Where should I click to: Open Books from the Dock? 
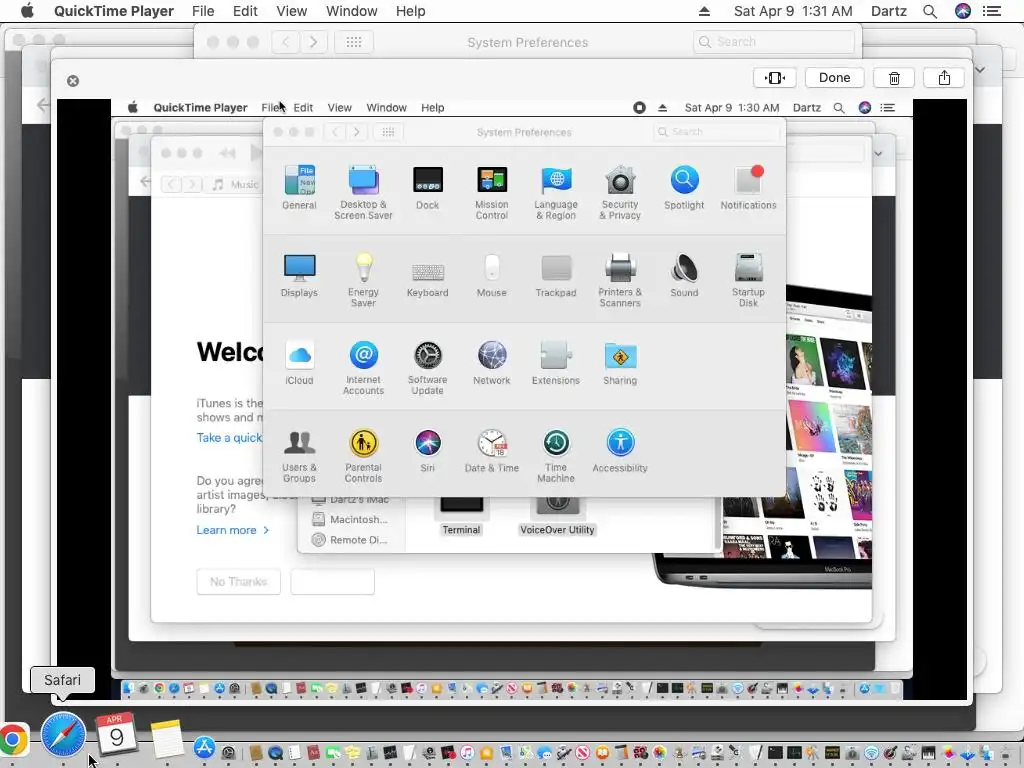coord(602,752)
